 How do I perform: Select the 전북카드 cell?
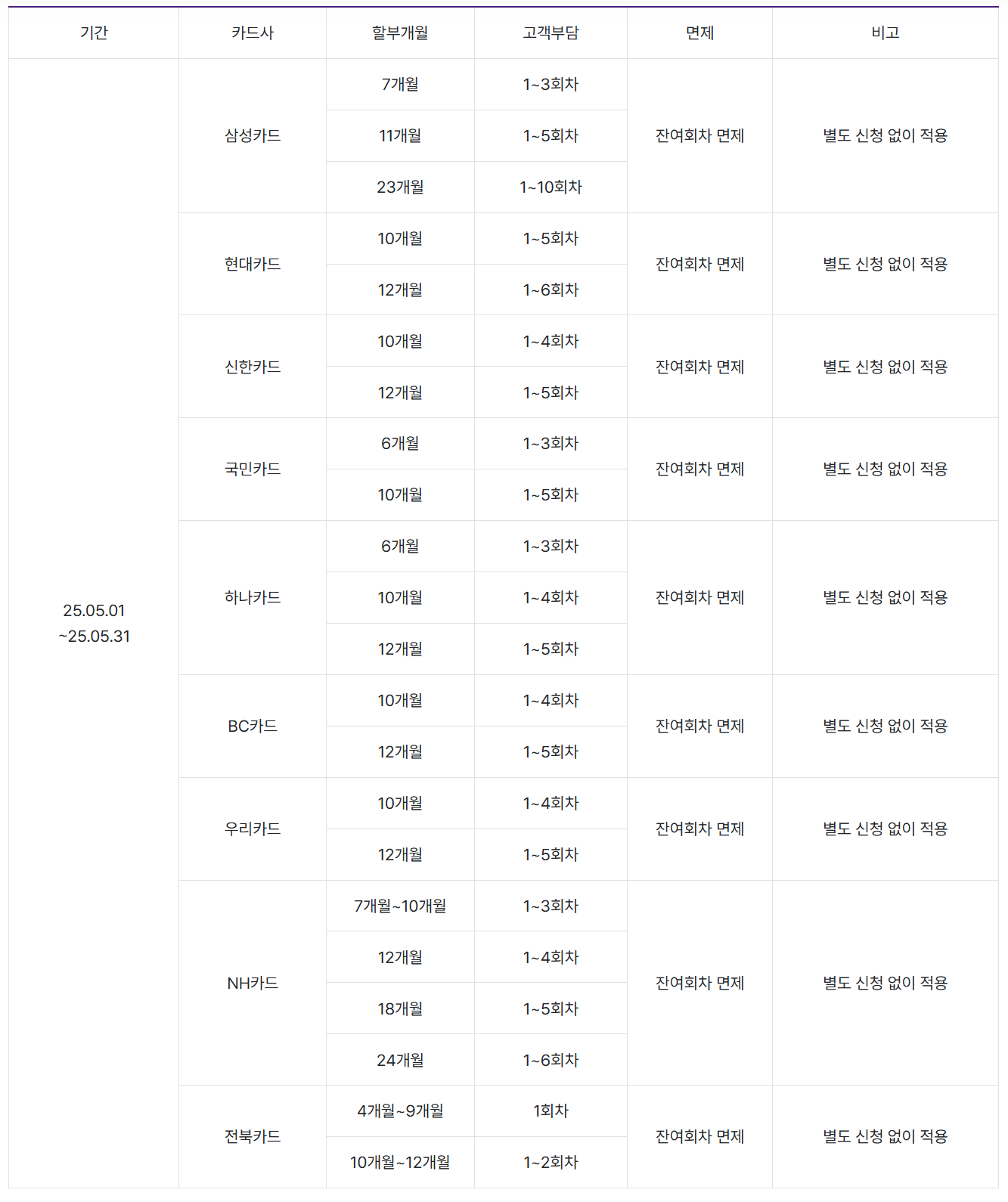(253, 1136)
